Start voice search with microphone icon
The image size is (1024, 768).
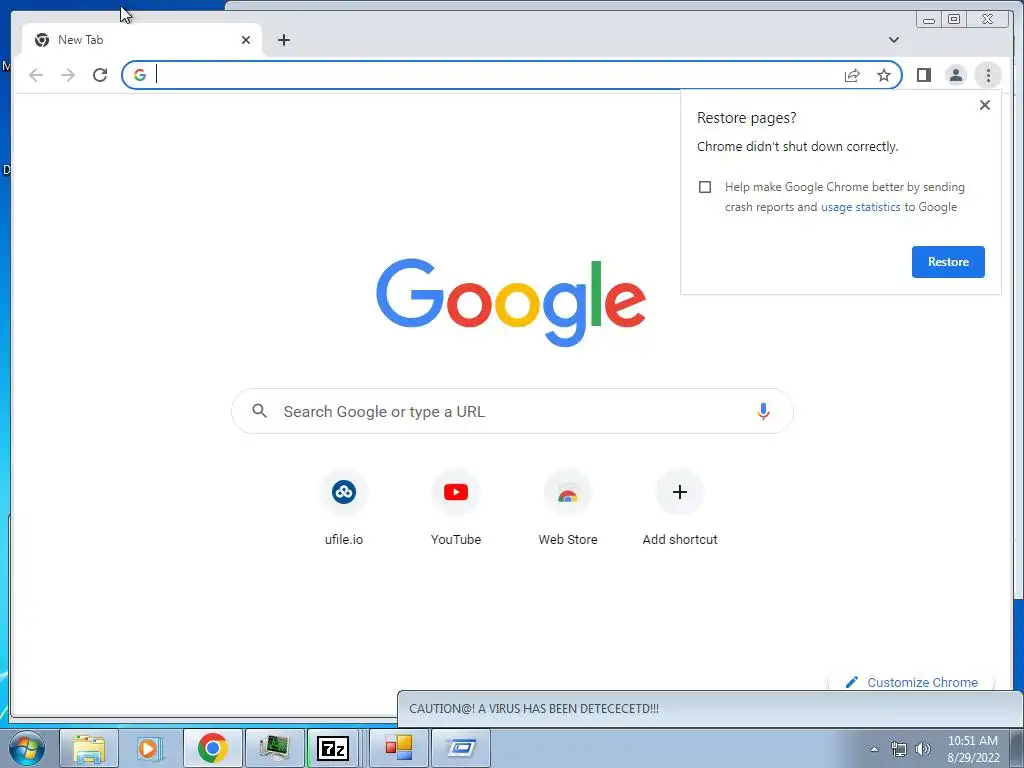click(x=763, y=411)
